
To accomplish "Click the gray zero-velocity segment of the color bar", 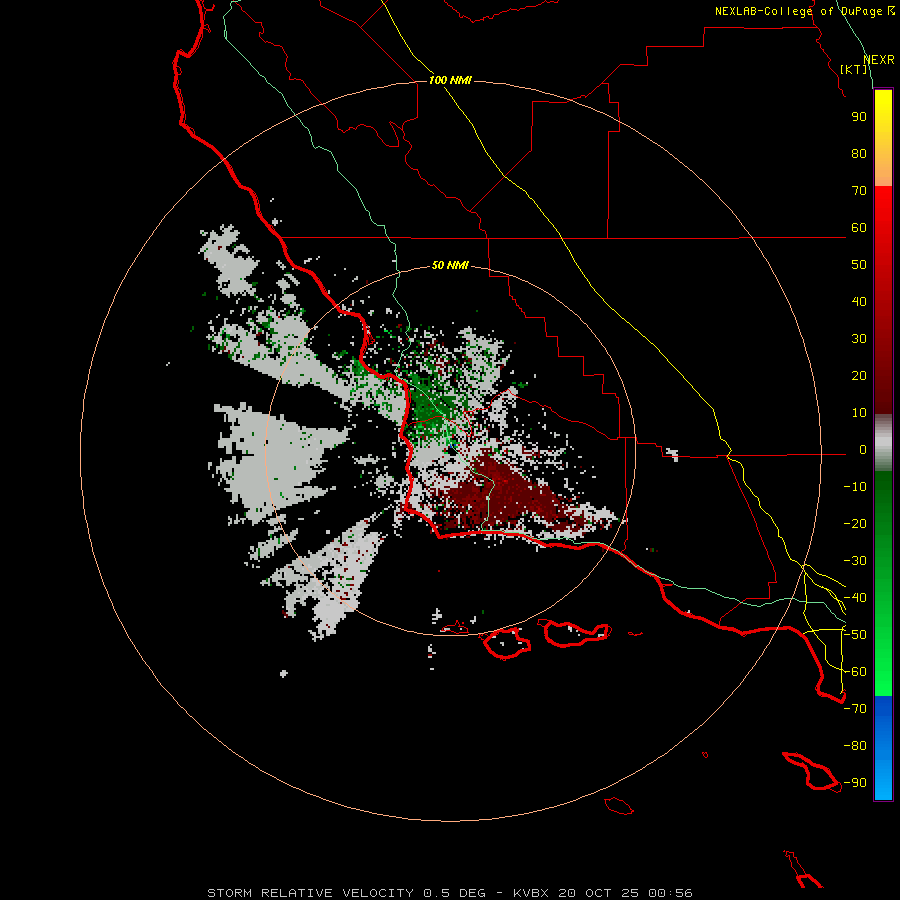I will click(x=883, y=443).
